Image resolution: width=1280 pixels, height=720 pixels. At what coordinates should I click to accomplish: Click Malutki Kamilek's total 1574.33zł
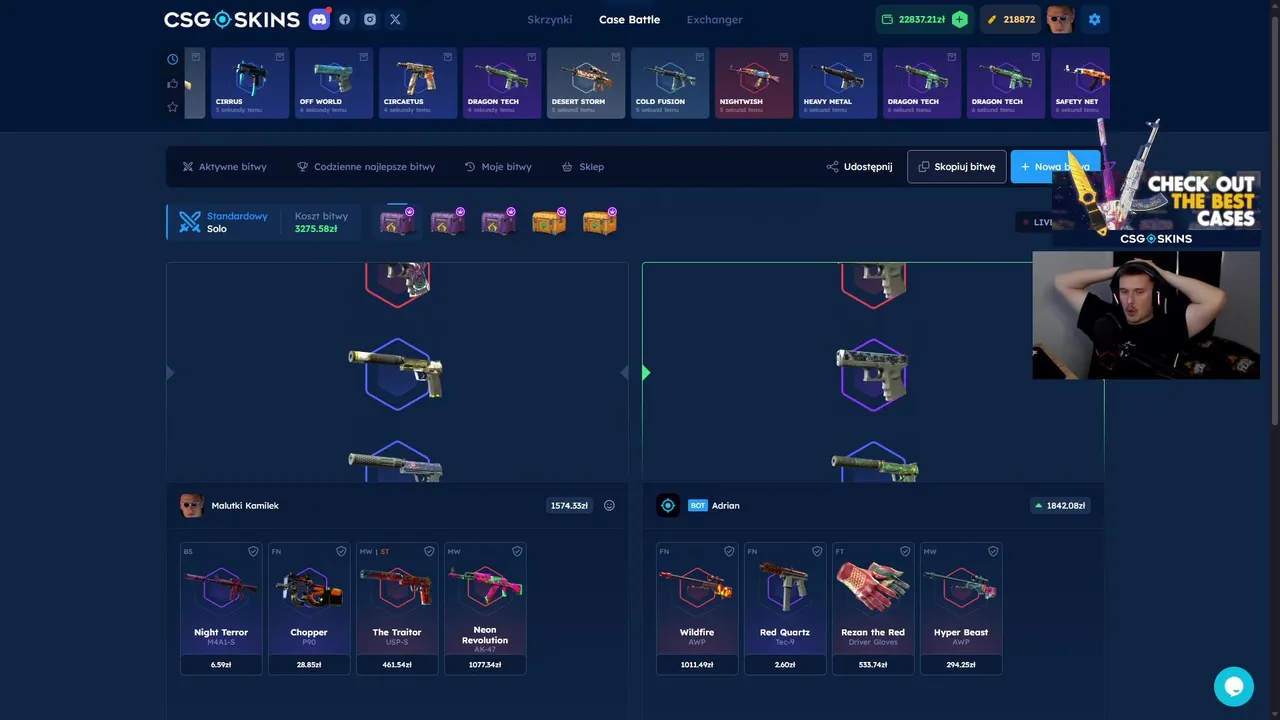coord(569,506)
